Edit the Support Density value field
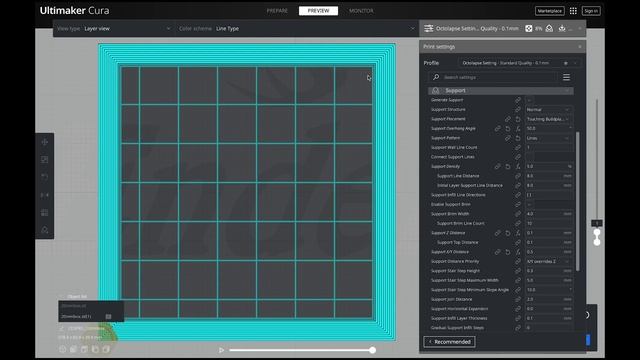640x360 pixels. (549, 167)
